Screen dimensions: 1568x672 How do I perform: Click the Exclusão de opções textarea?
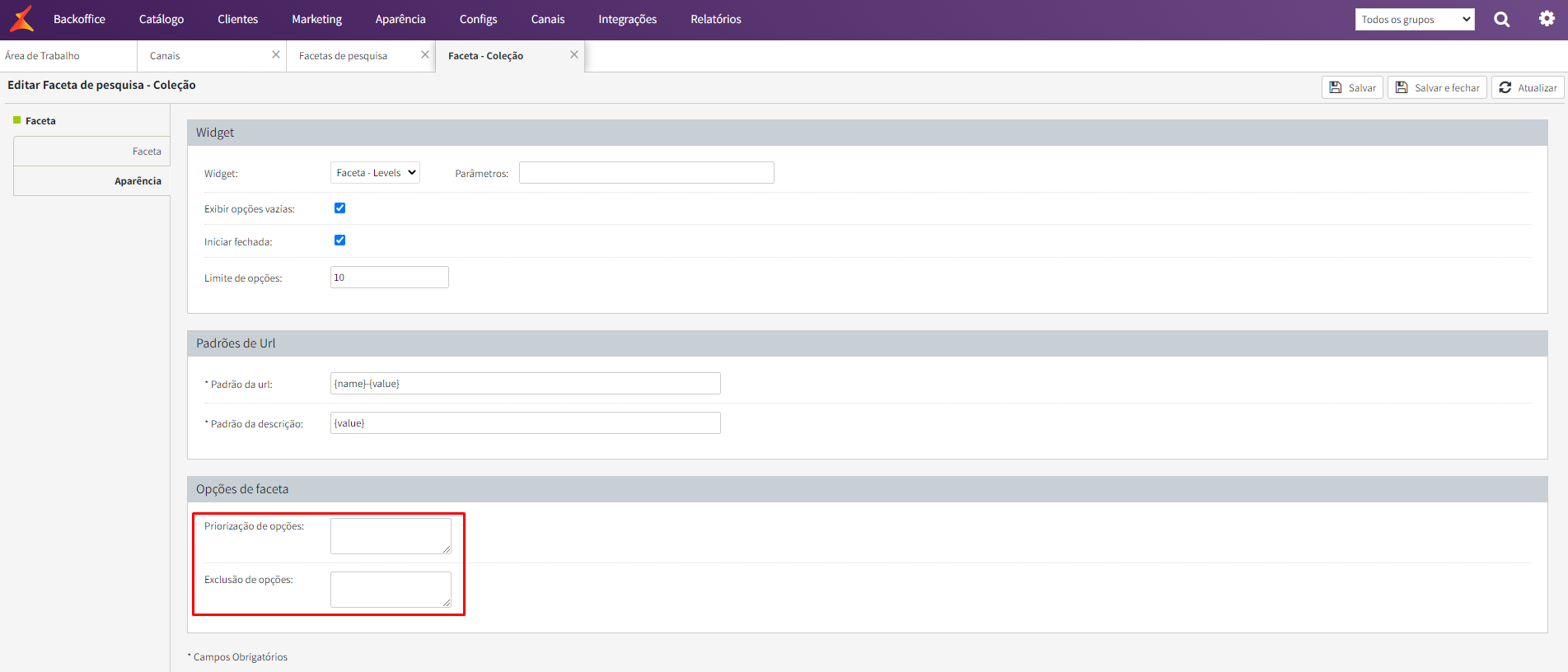(x=391, y=590)
